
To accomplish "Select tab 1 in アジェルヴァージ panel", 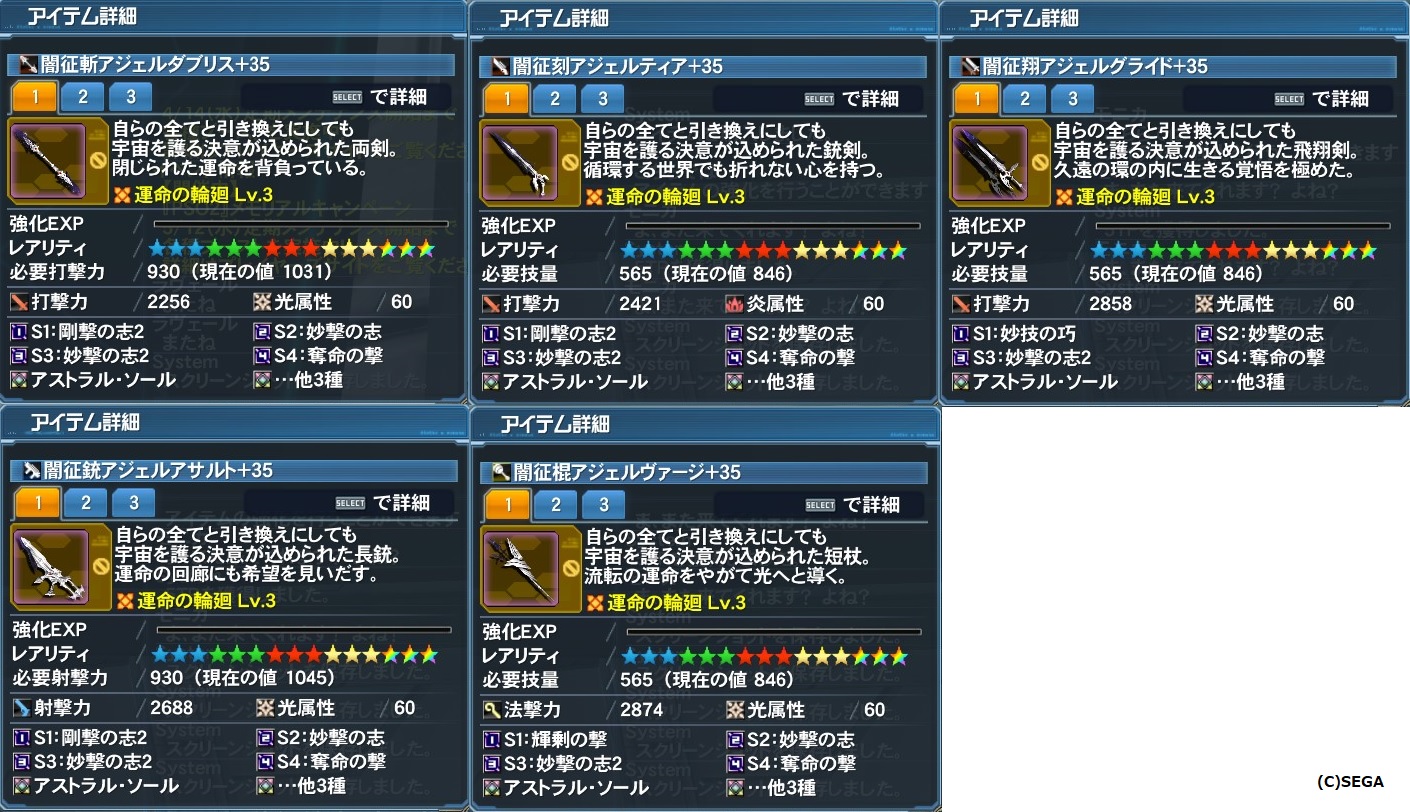I will click(507, 504).
